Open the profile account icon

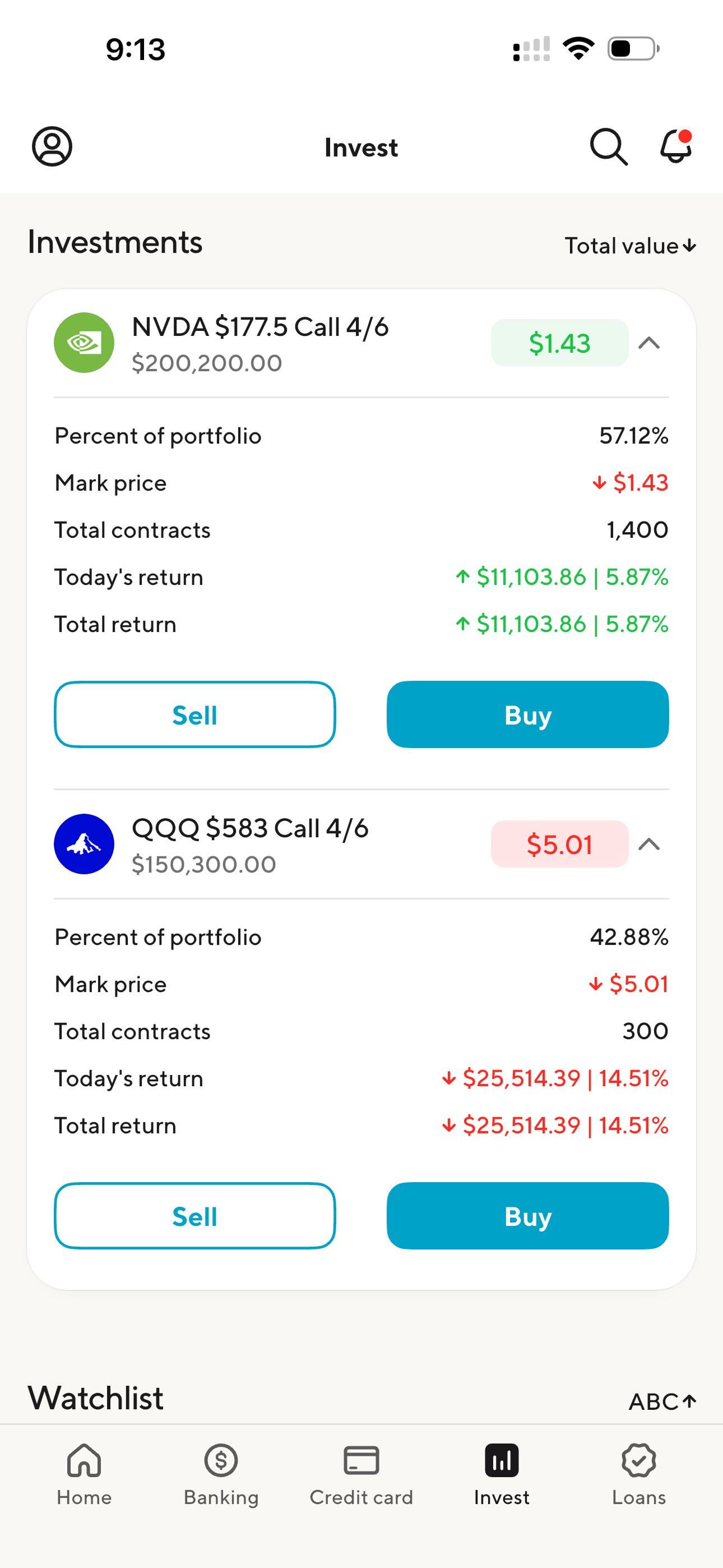click(x=52, y=146)
